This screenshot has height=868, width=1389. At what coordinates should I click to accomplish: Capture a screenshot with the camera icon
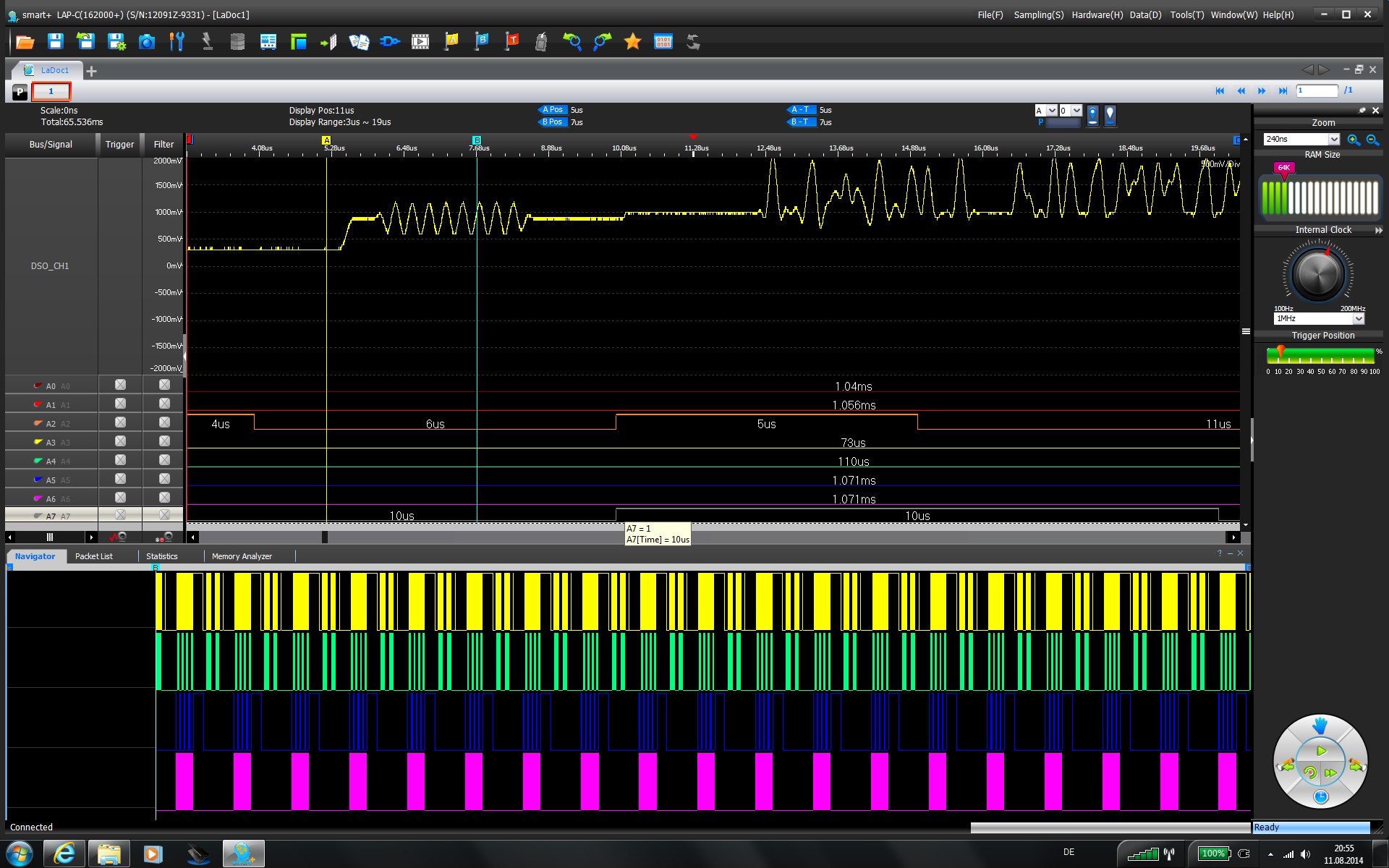(147, 42)
